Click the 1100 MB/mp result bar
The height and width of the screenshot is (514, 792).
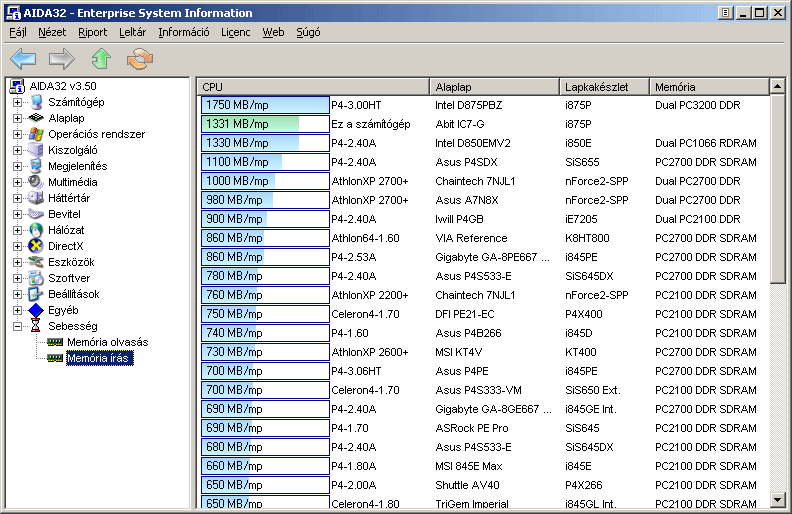point(265,162)
